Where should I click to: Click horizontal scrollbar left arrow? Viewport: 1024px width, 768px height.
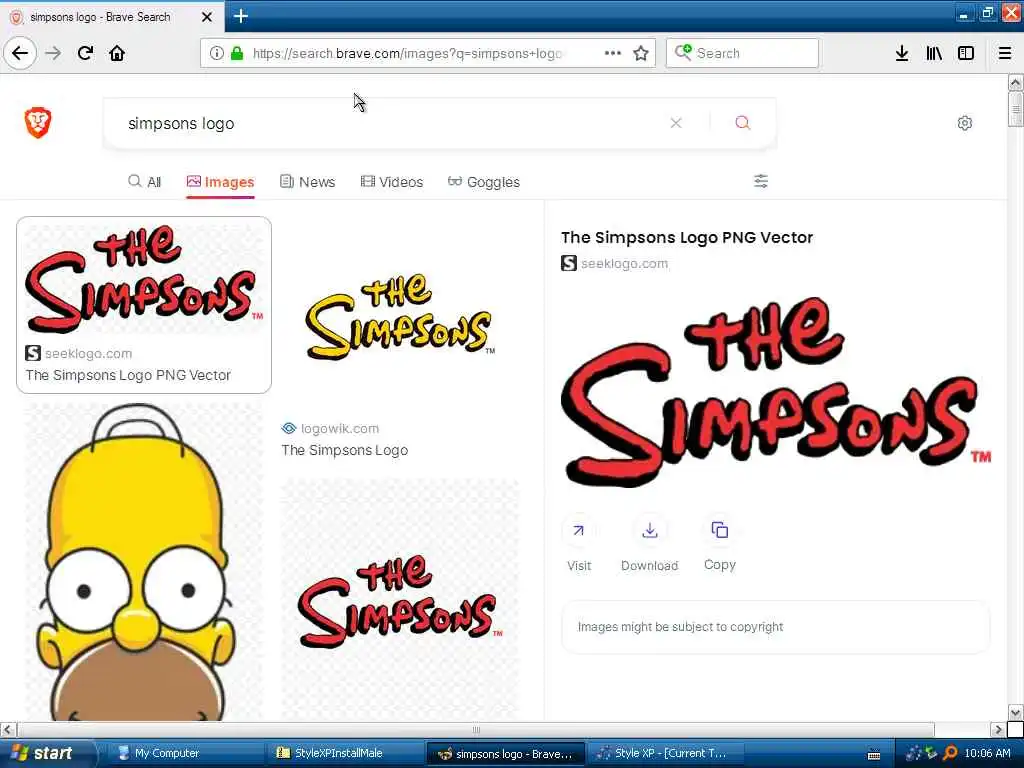[x=7, y=729]
